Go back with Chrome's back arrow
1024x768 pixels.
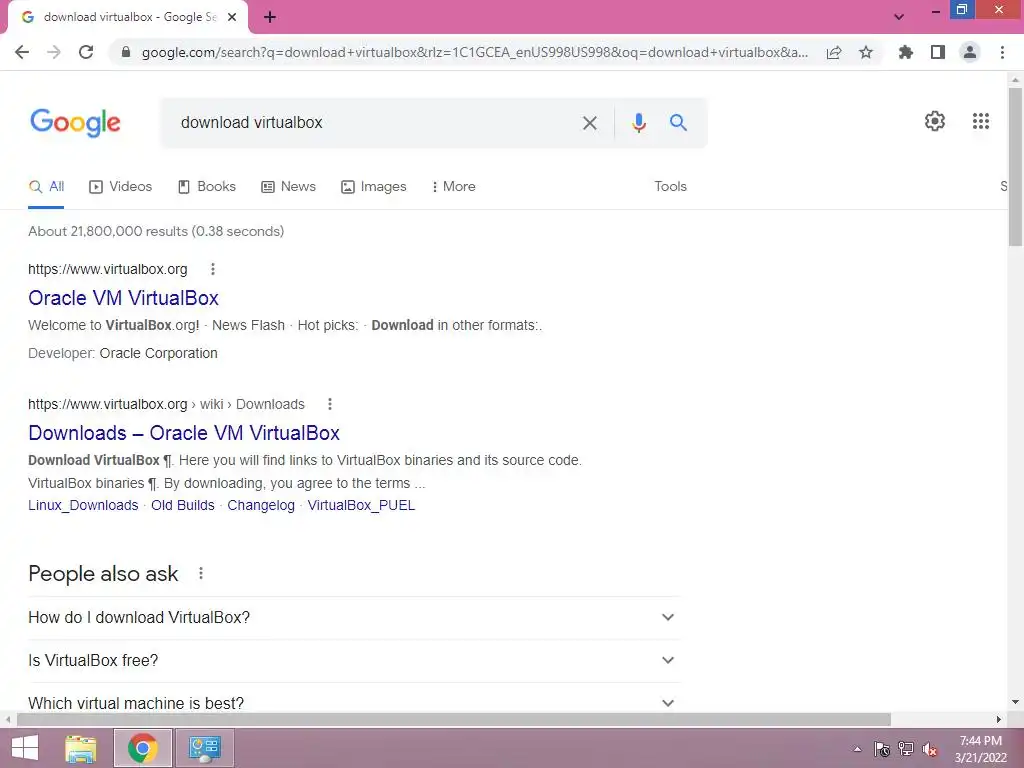tap(22, 52)
